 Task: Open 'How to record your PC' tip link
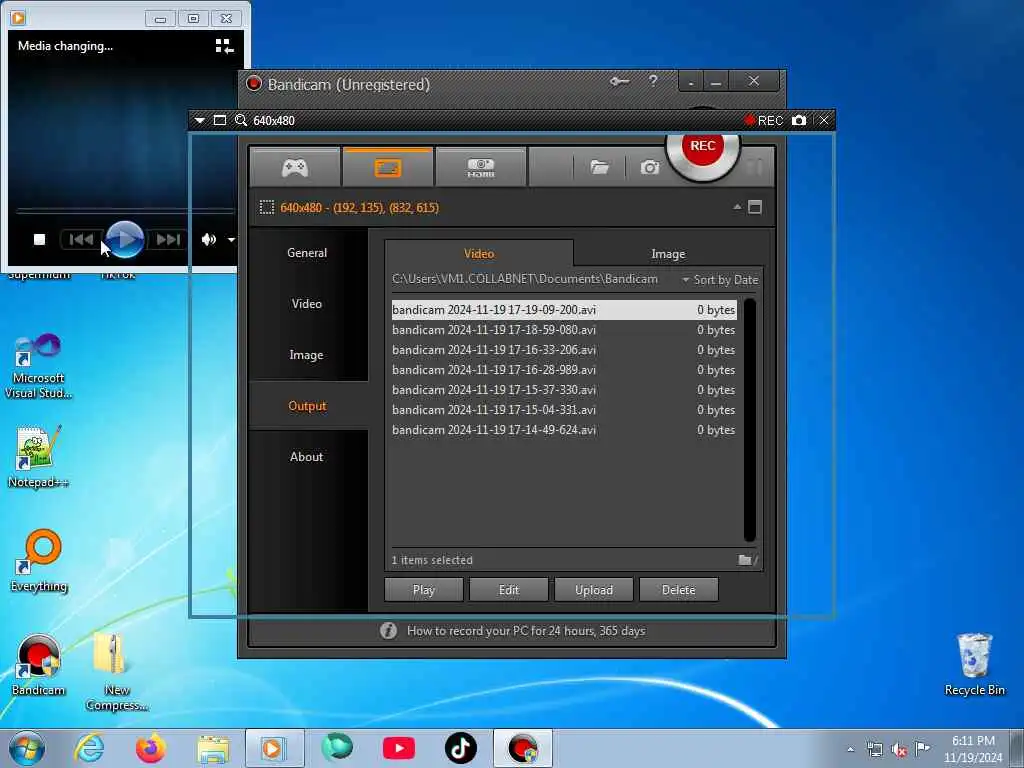(526, 631)
